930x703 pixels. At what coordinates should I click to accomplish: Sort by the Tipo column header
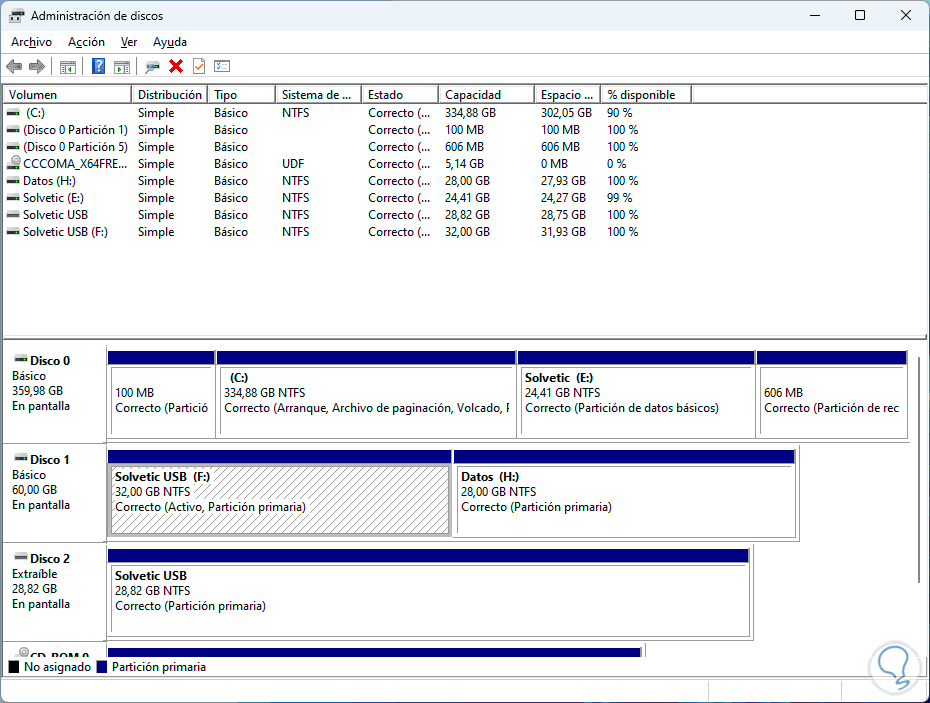click(241, 95)
